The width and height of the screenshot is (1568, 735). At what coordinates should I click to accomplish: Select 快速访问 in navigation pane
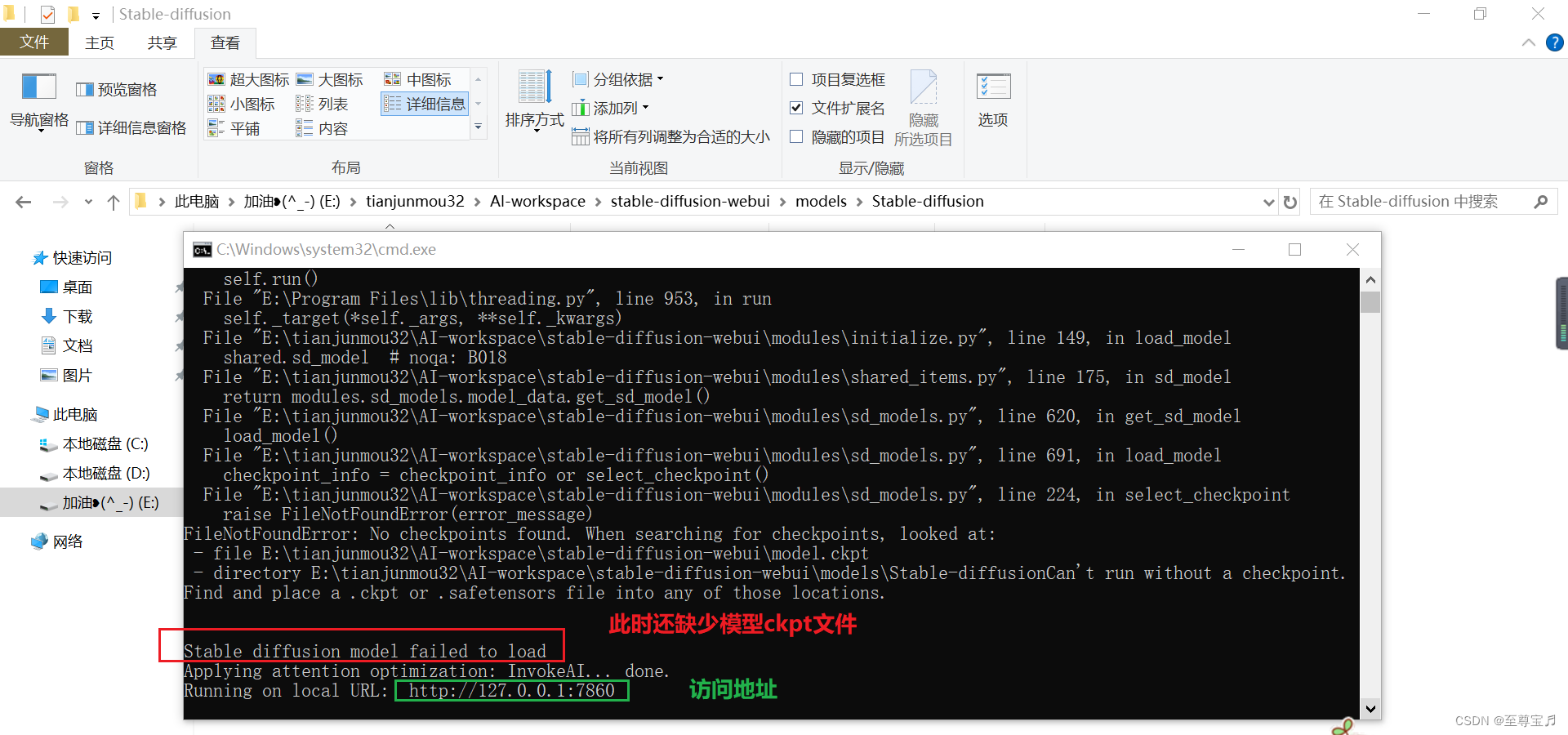pyautogui.click(x=73, y=258)
